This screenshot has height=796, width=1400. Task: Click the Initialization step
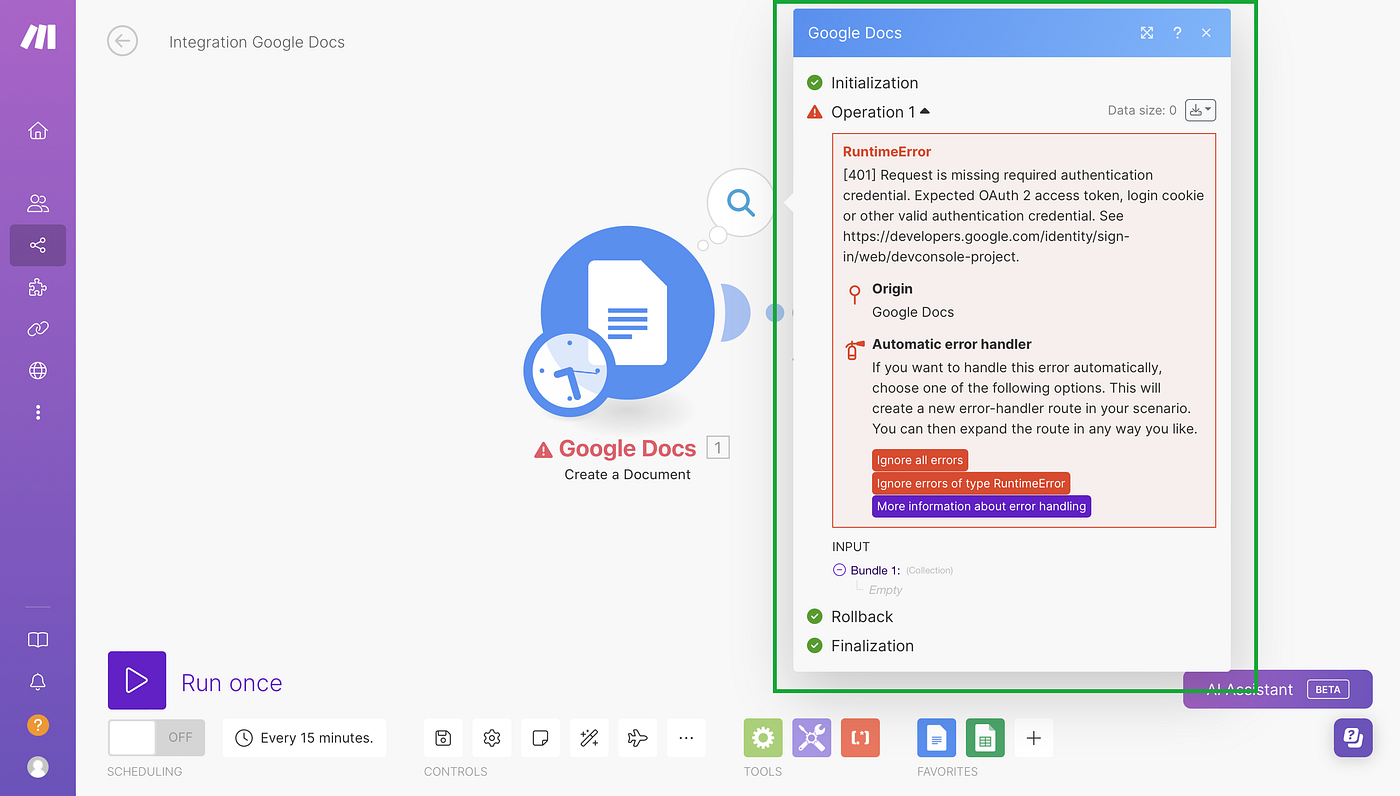pyautogui.click(x=874, y=83)
